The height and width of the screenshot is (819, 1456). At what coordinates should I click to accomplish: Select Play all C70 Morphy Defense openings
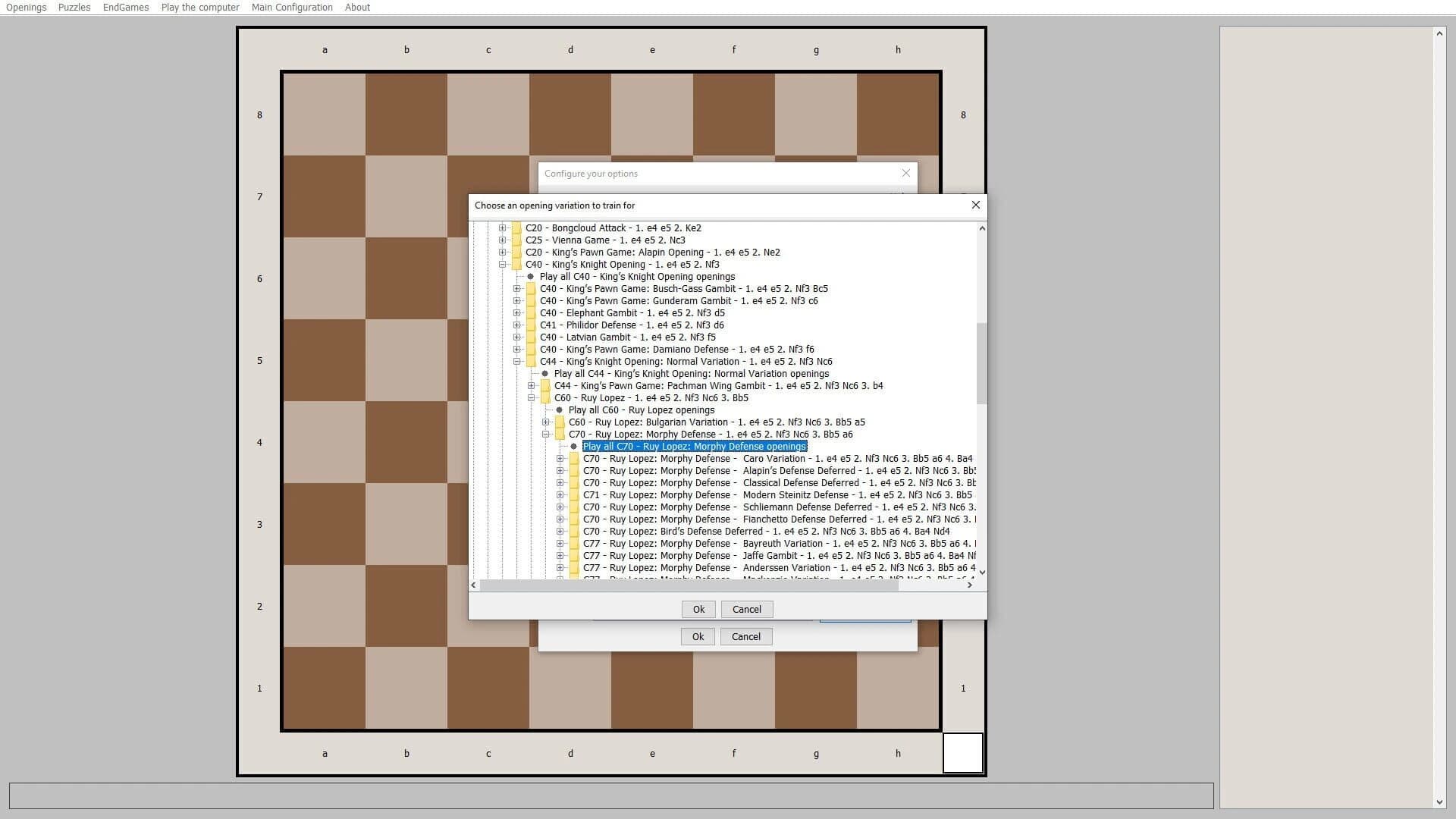pyautogui.click(x=694, y=446)
